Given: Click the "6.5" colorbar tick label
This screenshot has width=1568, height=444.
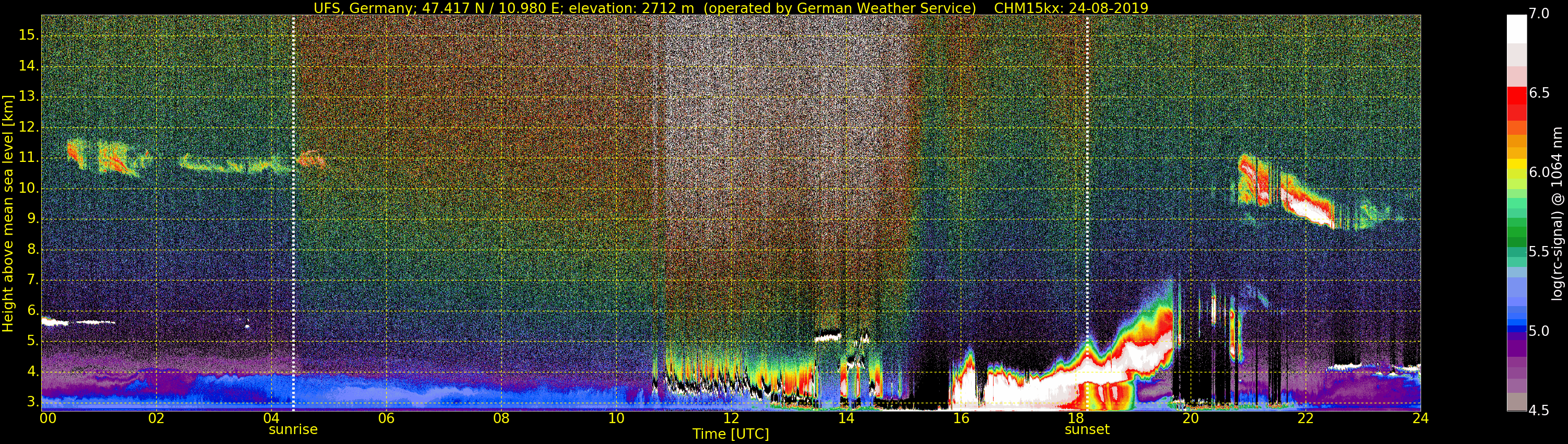Looking at the screenshot, I should coord(1539,93).
